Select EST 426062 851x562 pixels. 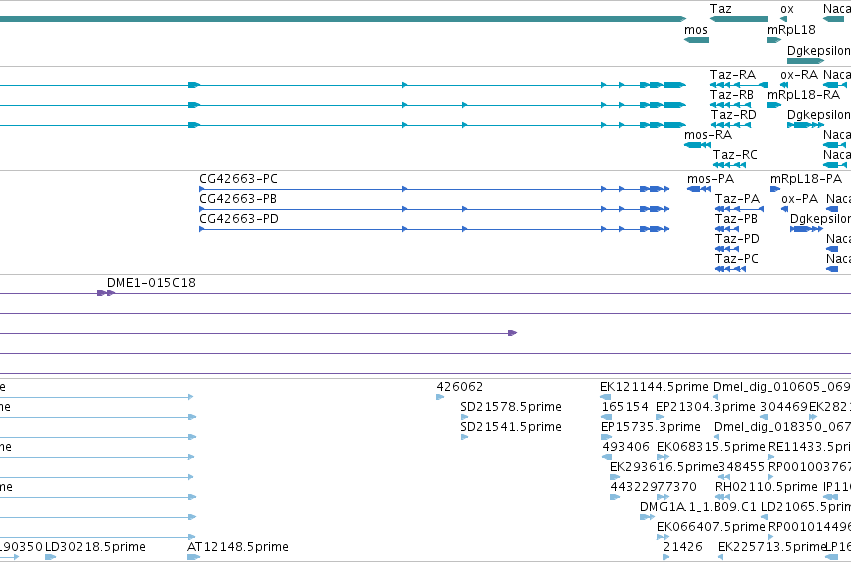pos(459,387)
